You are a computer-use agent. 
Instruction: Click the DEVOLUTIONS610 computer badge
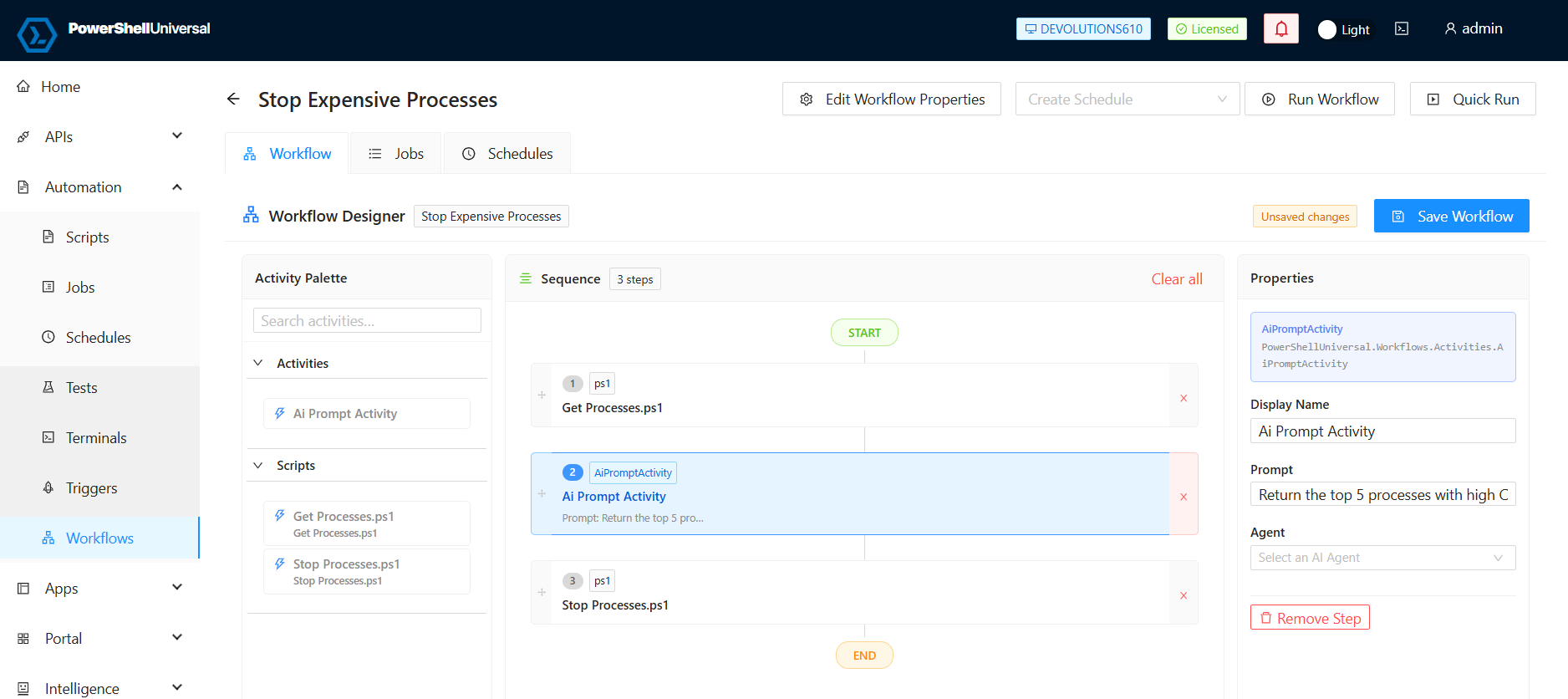click(1083, 28)
